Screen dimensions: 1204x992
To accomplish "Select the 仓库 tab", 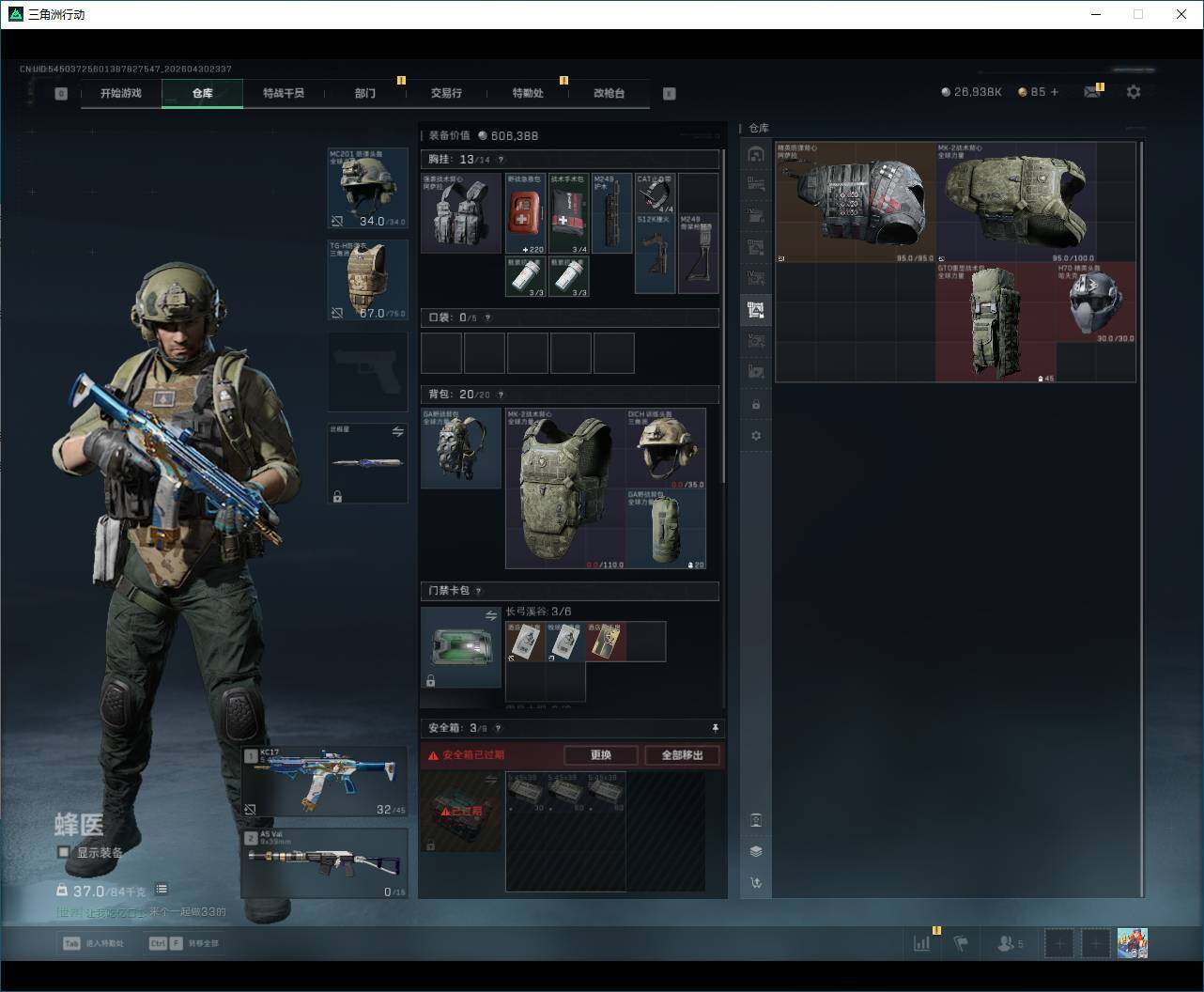I will (202, 93).
